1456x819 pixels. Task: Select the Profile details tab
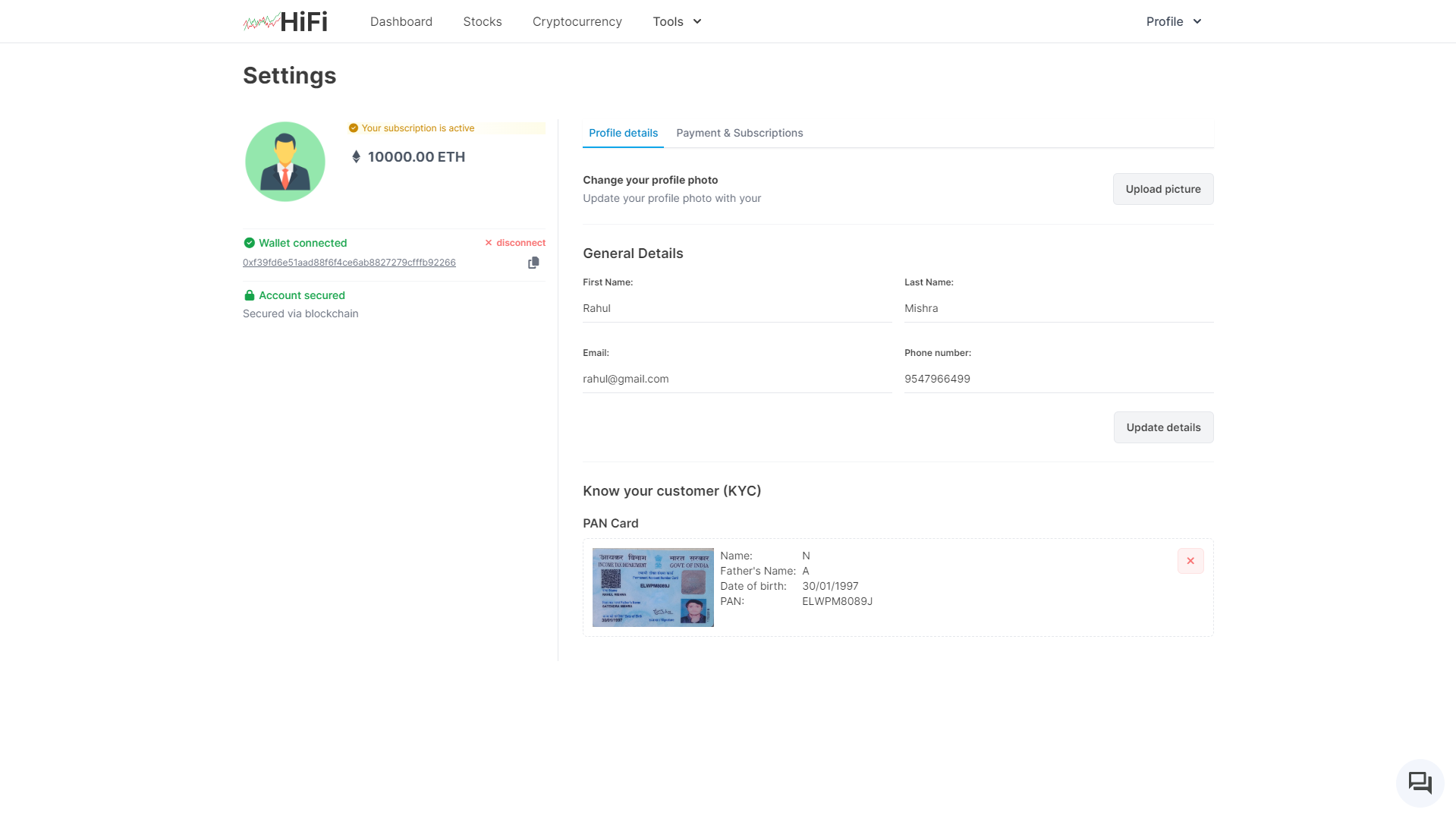(x=623, y=133)
